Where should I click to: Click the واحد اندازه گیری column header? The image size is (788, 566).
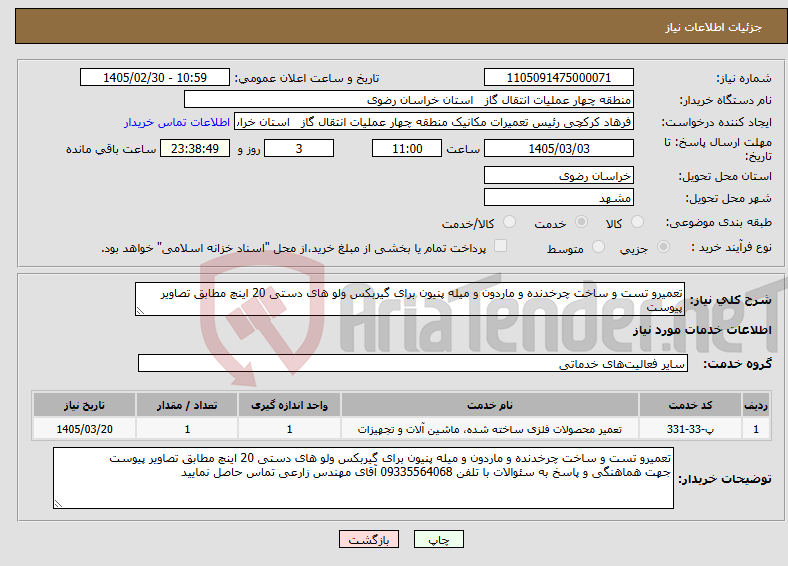tap(289, 405)
